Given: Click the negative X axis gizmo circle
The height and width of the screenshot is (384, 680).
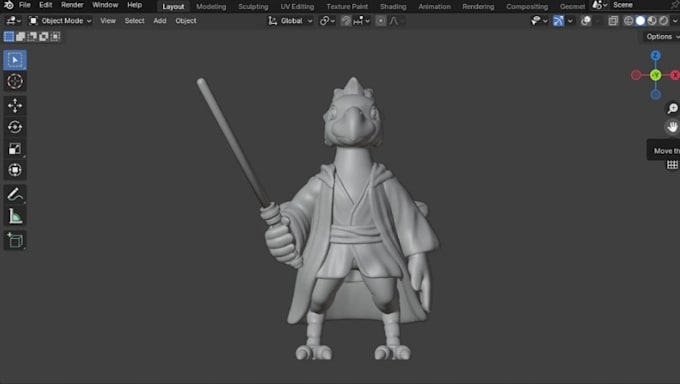Looking at the screenshot, I should coord(636,75).
